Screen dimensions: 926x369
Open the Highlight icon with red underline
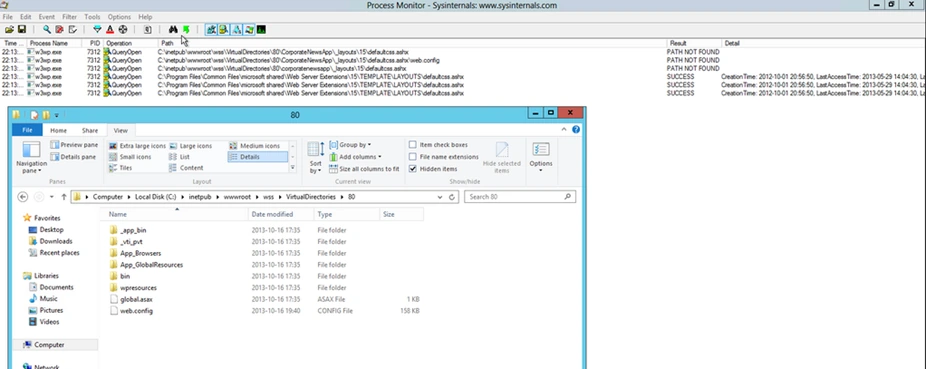pyautogui.click(x=110, y=30)
